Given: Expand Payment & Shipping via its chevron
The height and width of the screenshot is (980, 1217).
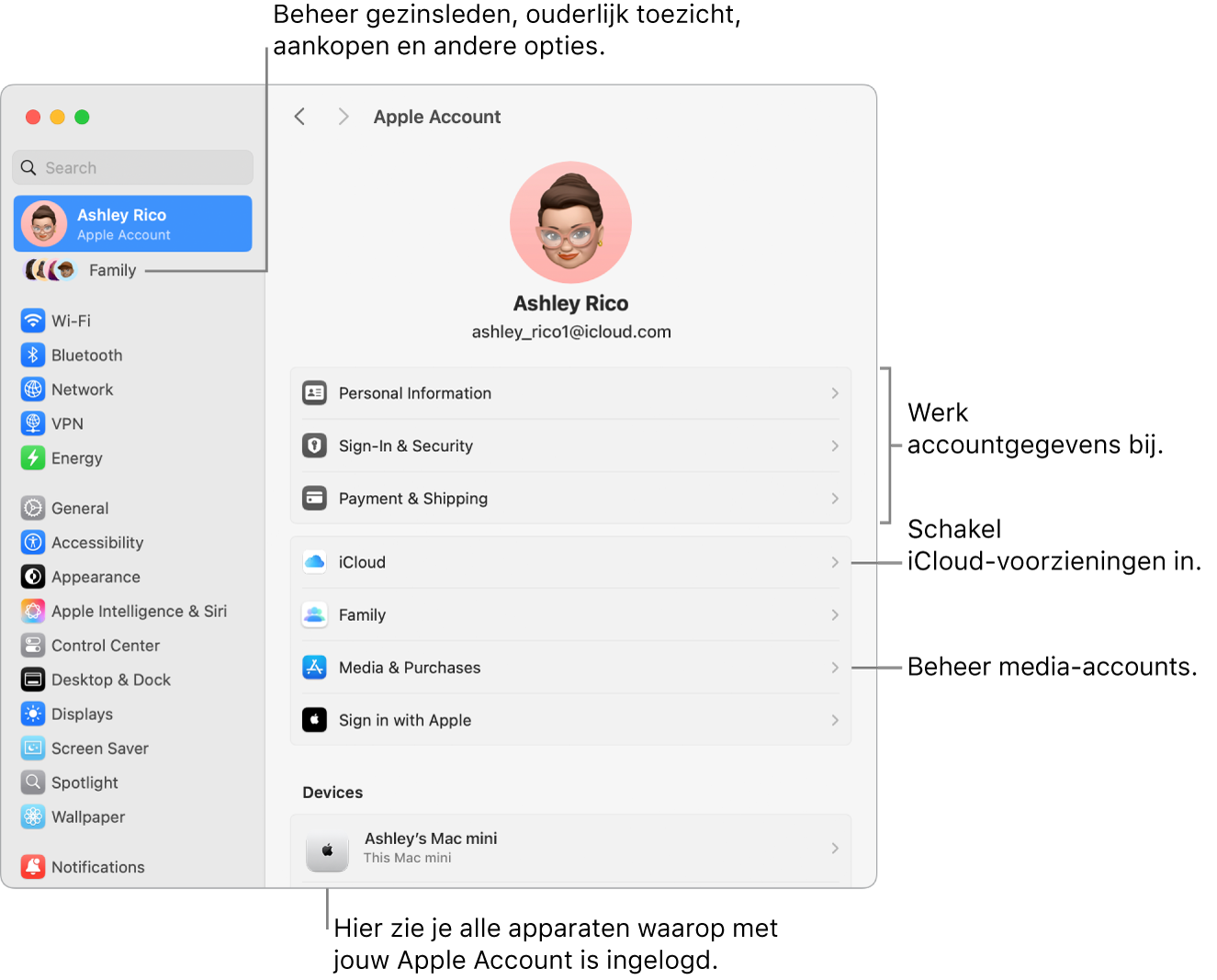Looking at the screenshot, I should pyautogui.click(x=835, y=498).
